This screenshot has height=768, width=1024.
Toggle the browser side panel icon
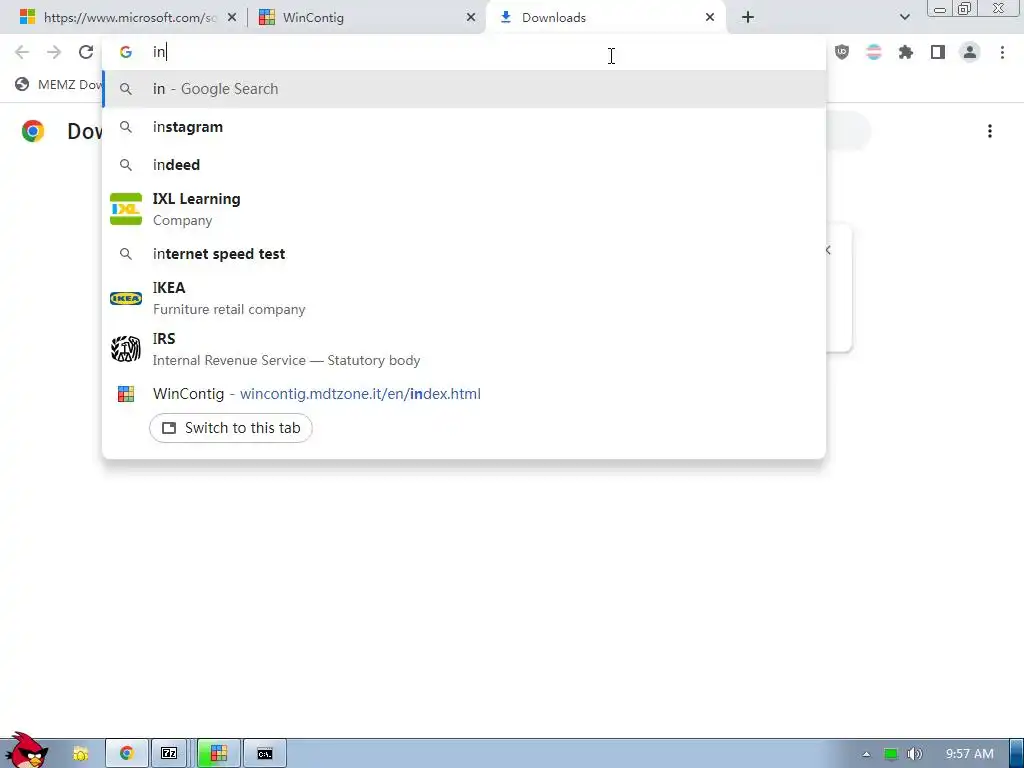(x=938, y=52)
